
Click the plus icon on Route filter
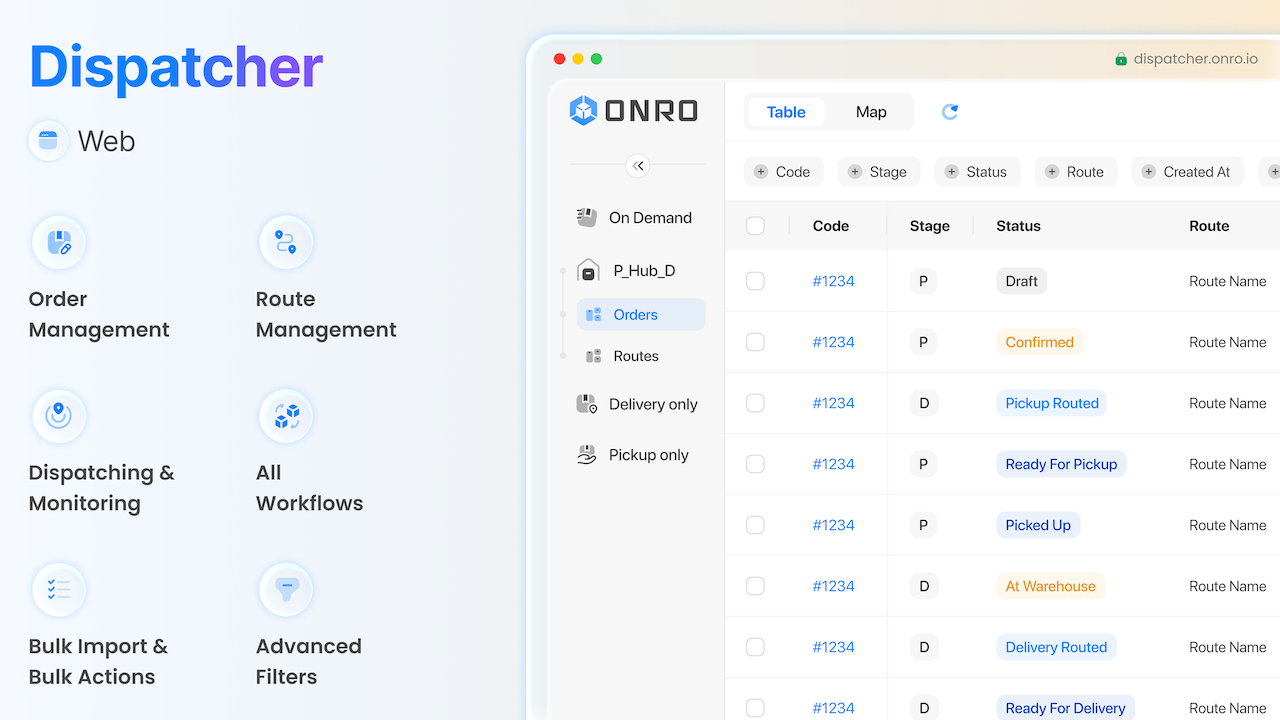point(1052,172)
